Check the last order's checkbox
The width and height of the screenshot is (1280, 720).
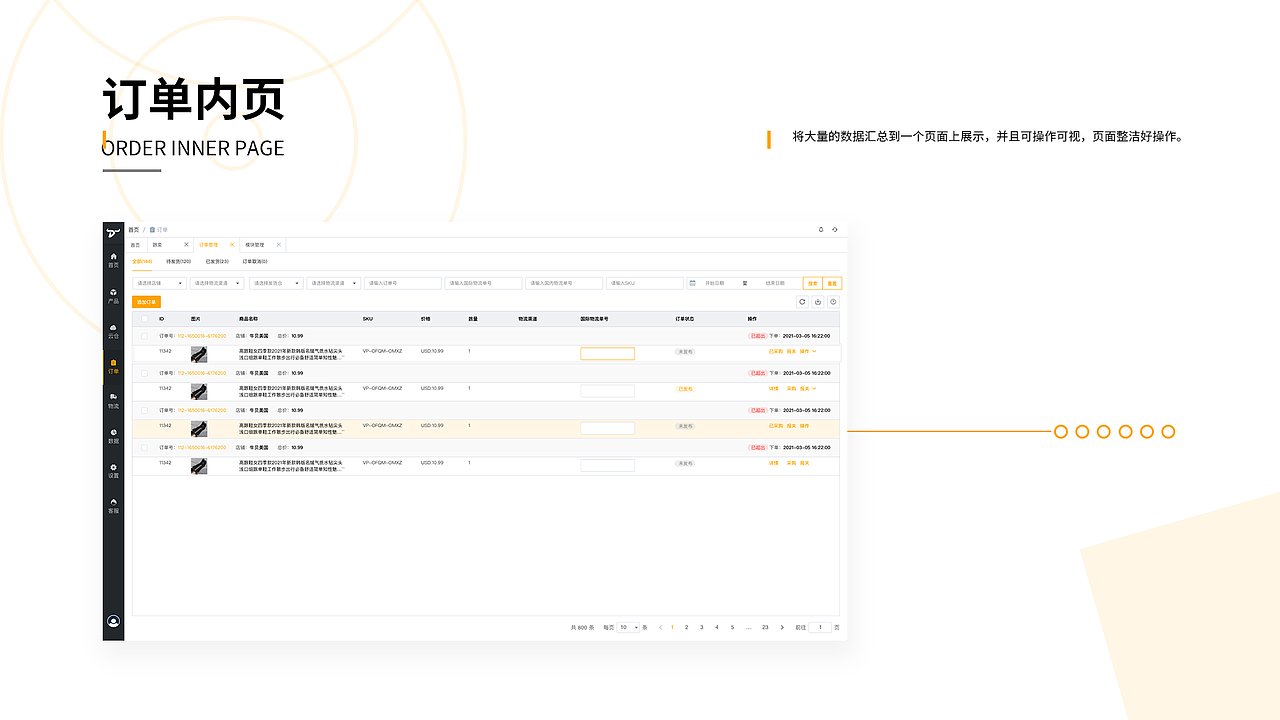click(144, 448)
